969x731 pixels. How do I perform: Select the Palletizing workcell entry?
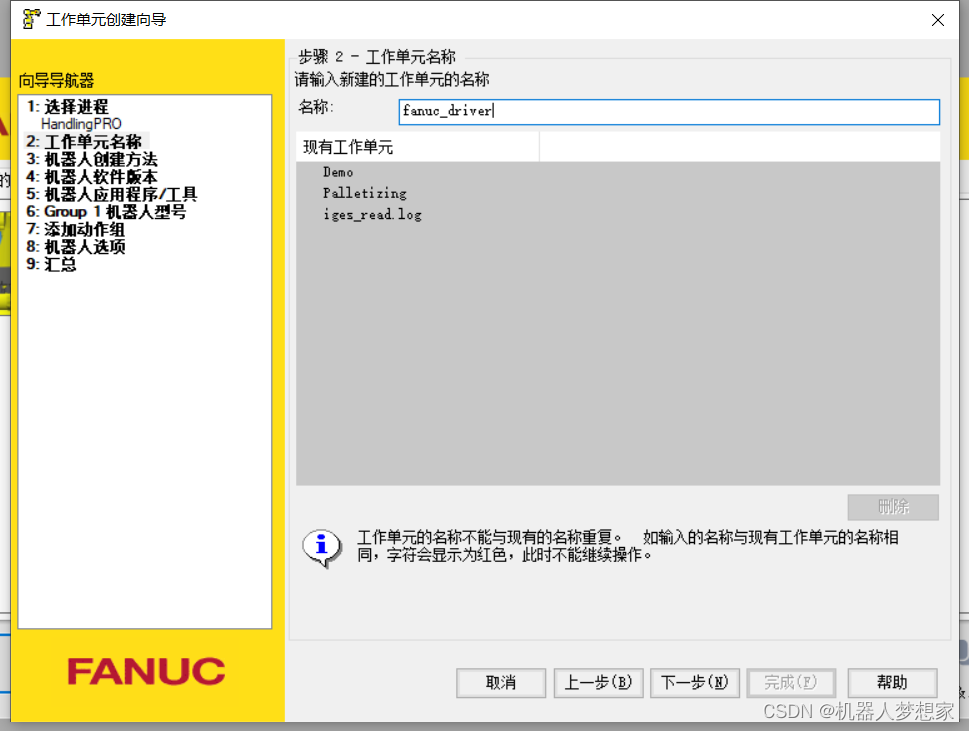(365, 193)
